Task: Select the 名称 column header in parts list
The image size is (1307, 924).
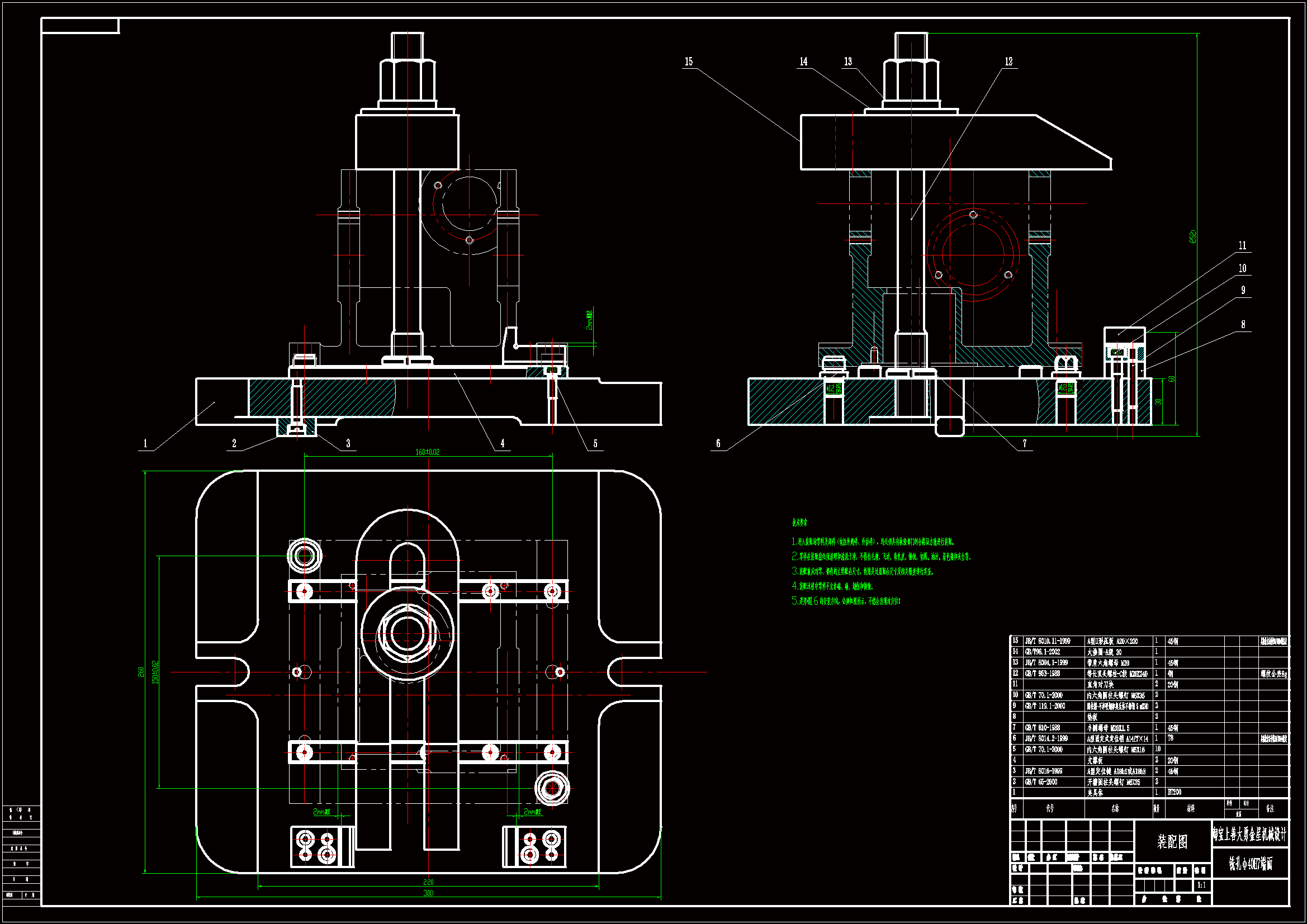Action: tap(1115, 808)
